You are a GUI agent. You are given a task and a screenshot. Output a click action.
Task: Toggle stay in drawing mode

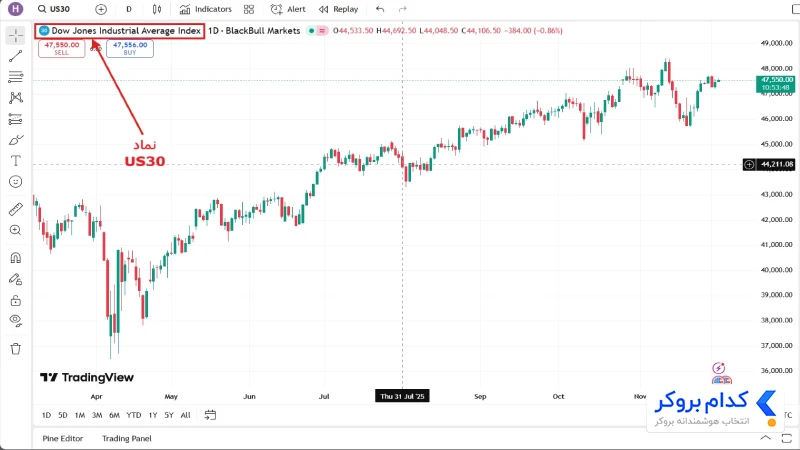click(16, 279)
